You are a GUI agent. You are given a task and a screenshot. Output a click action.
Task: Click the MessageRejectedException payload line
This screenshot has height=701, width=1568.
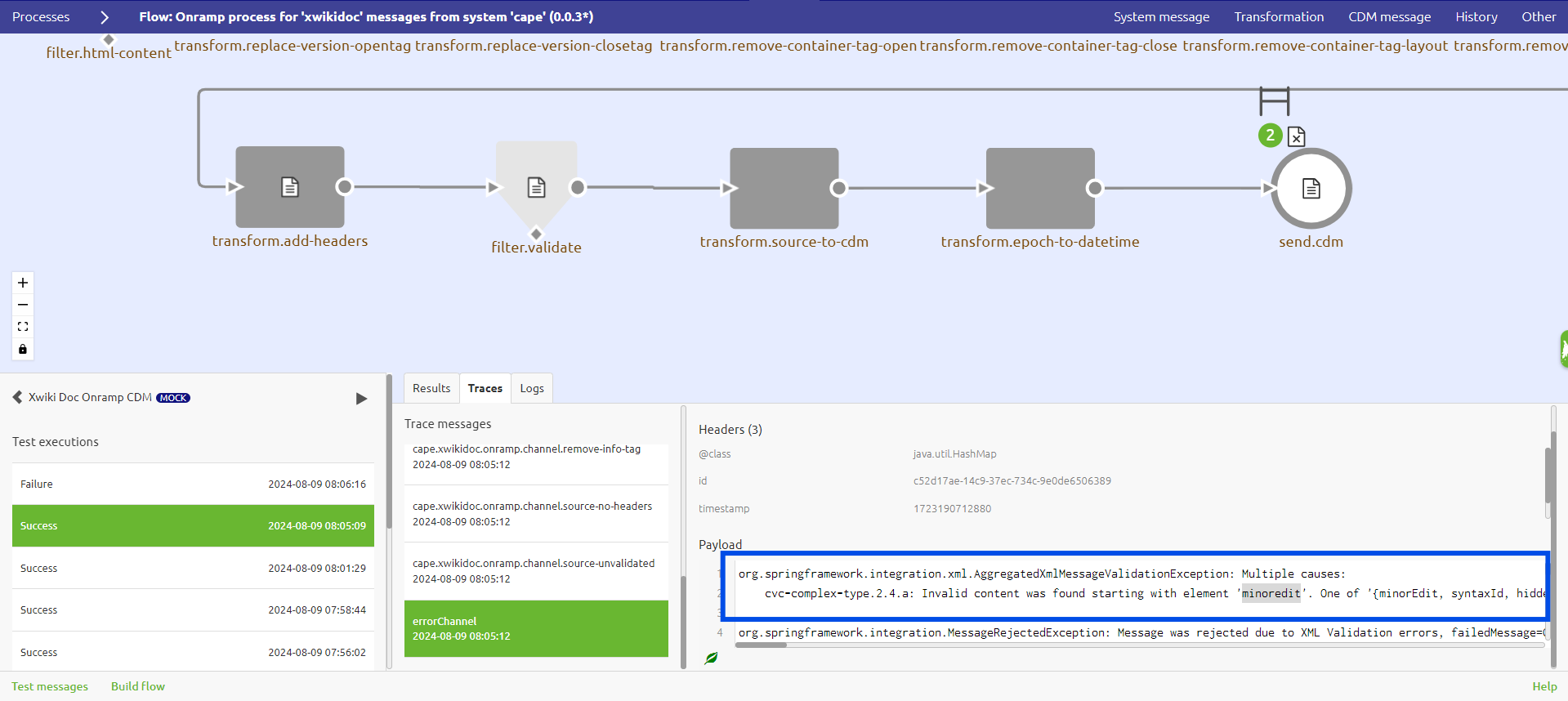pyautogui.click(x=1141, y=633)
